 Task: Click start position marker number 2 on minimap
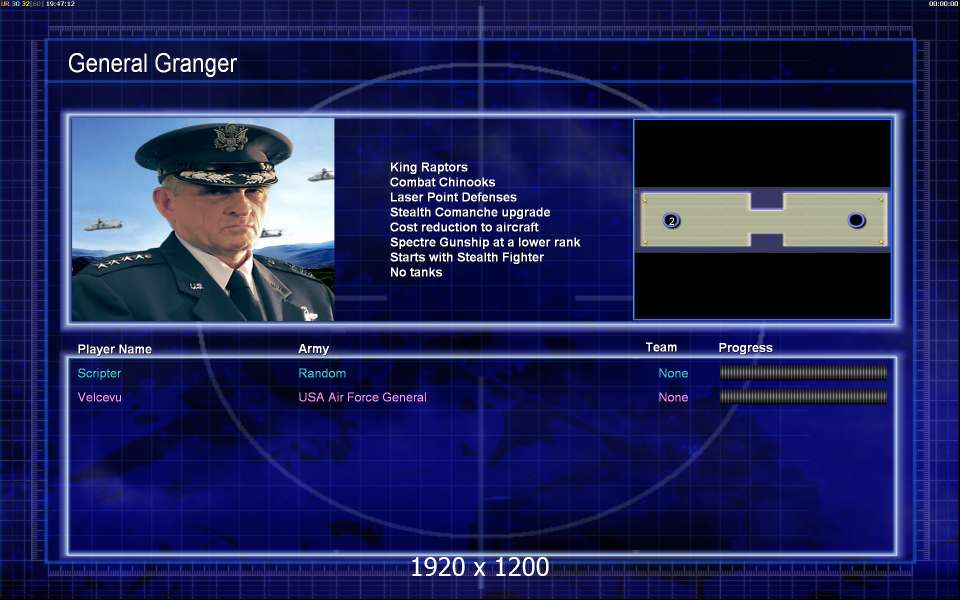(x=672, y=221)
